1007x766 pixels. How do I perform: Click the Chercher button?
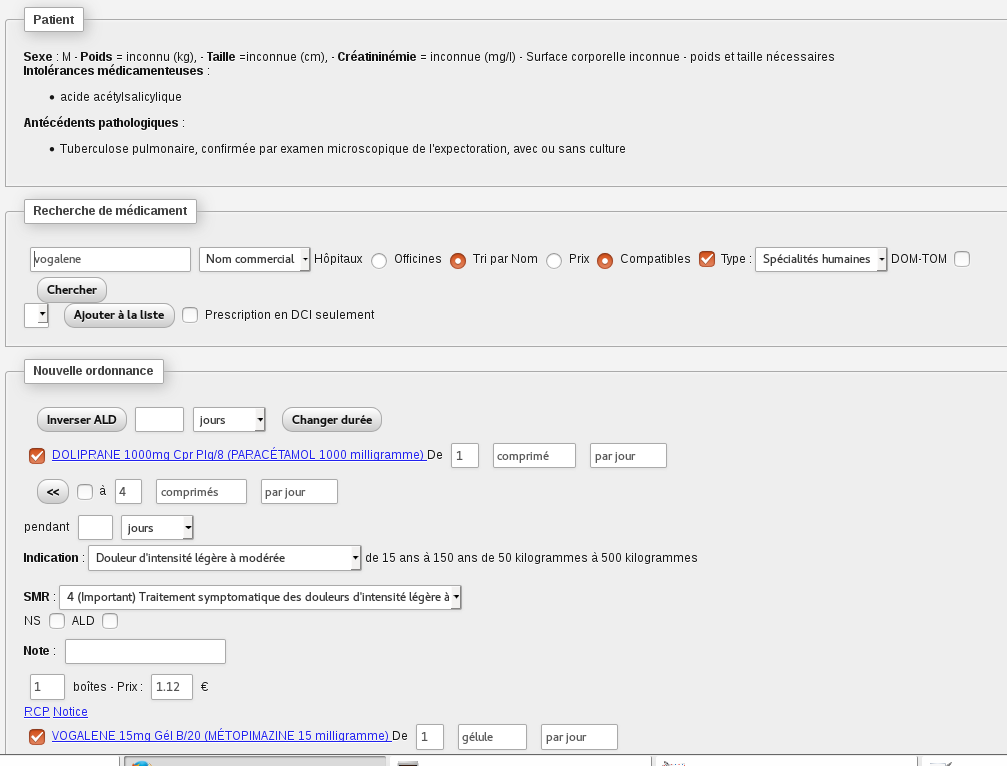point(71,290)
